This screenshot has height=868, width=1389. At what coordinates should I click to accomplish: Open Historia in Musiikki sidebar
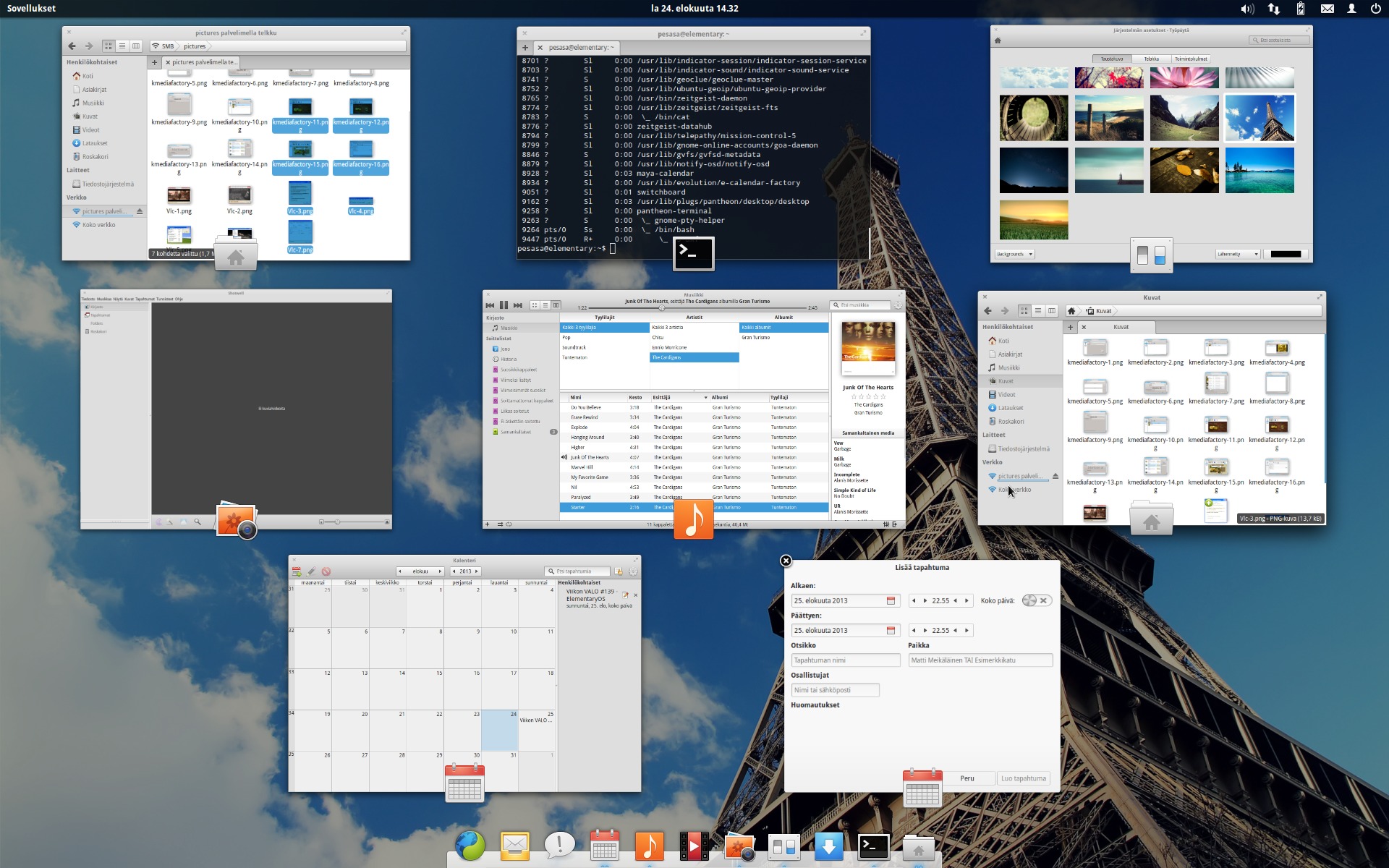click(x=509, y=359)
